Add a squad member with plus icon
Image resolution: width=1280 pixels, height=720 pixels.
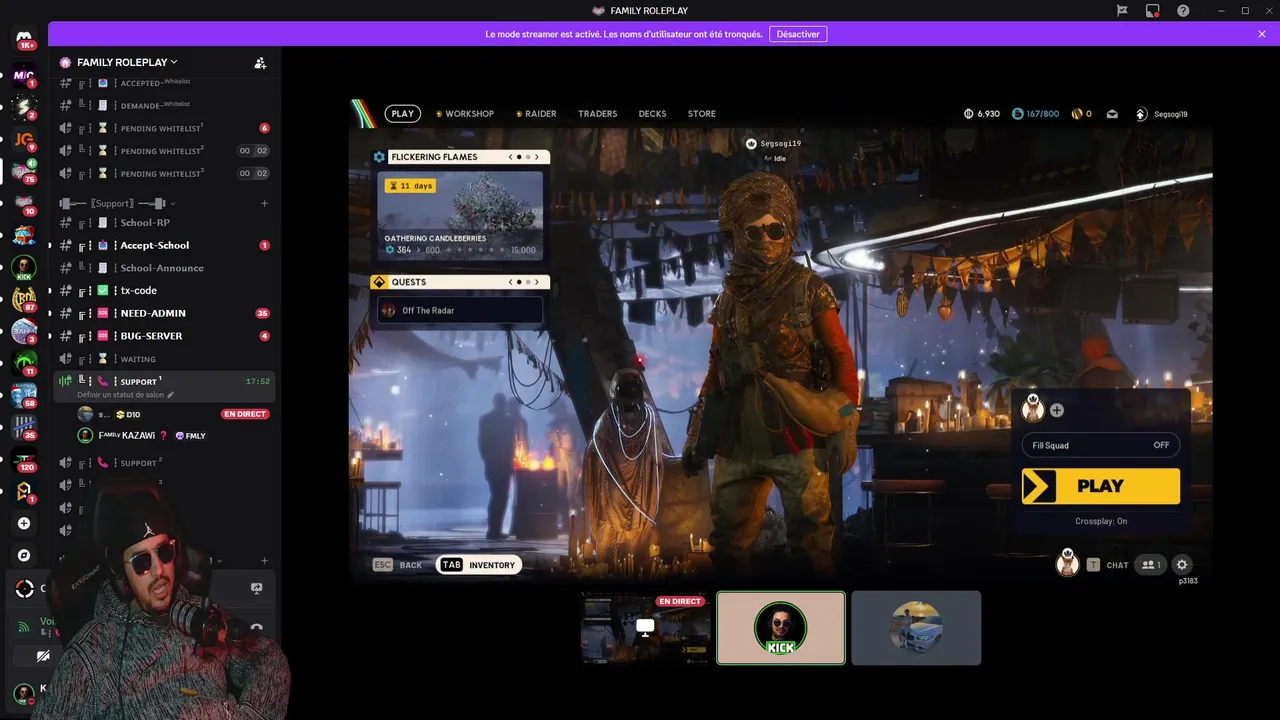coord(1056,410)
